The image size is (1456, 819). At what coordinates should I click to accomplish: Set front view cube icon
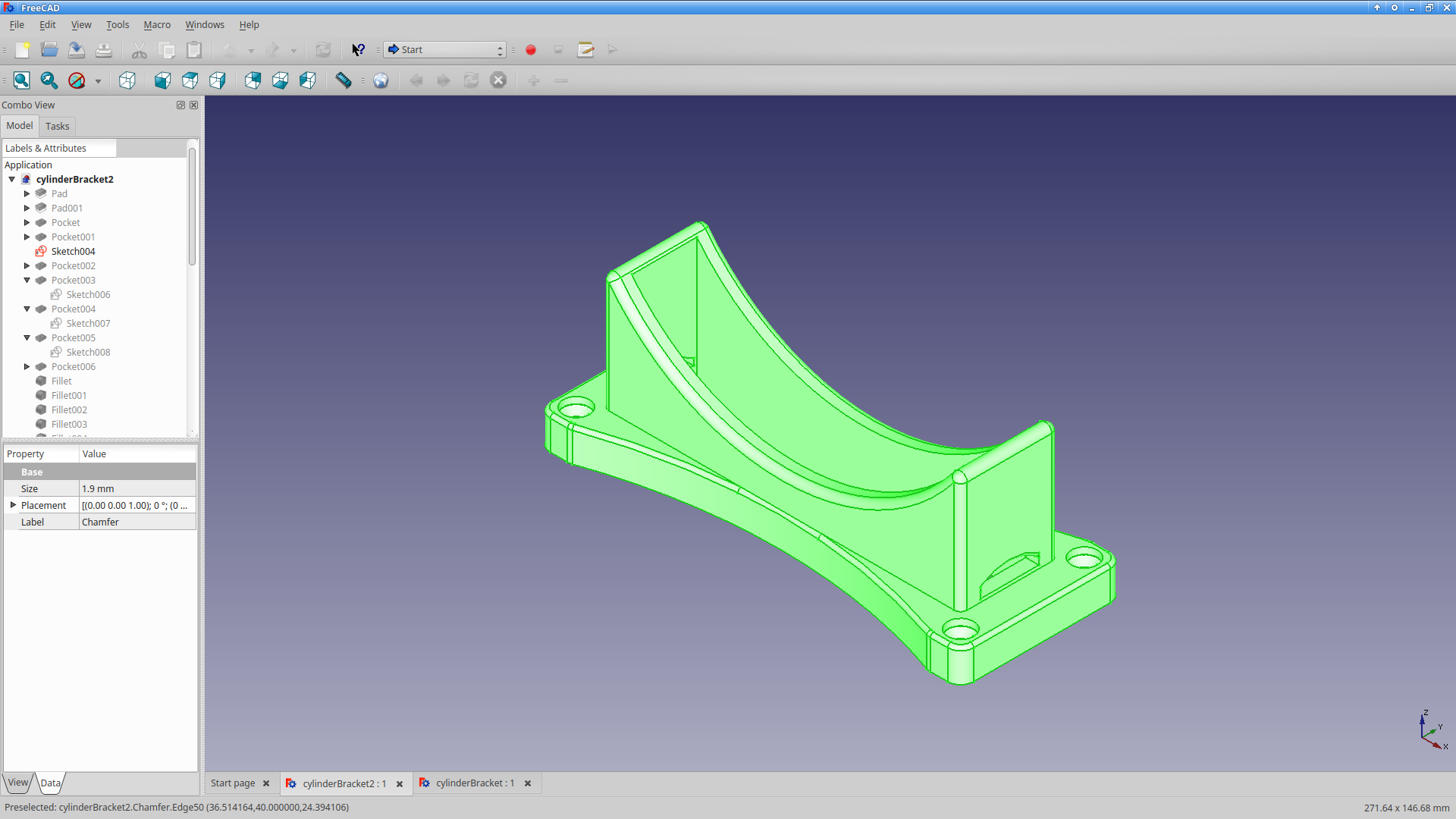(x=163, y=80)
